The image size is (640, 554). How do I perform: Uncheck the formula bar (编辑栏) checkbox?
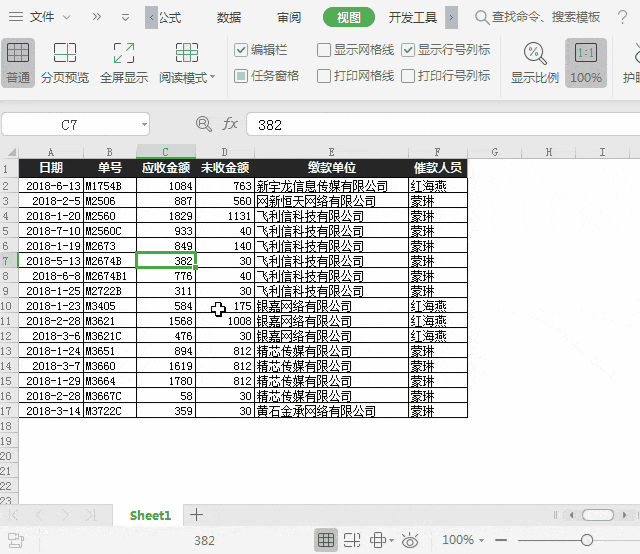click(x=241, y=50)
